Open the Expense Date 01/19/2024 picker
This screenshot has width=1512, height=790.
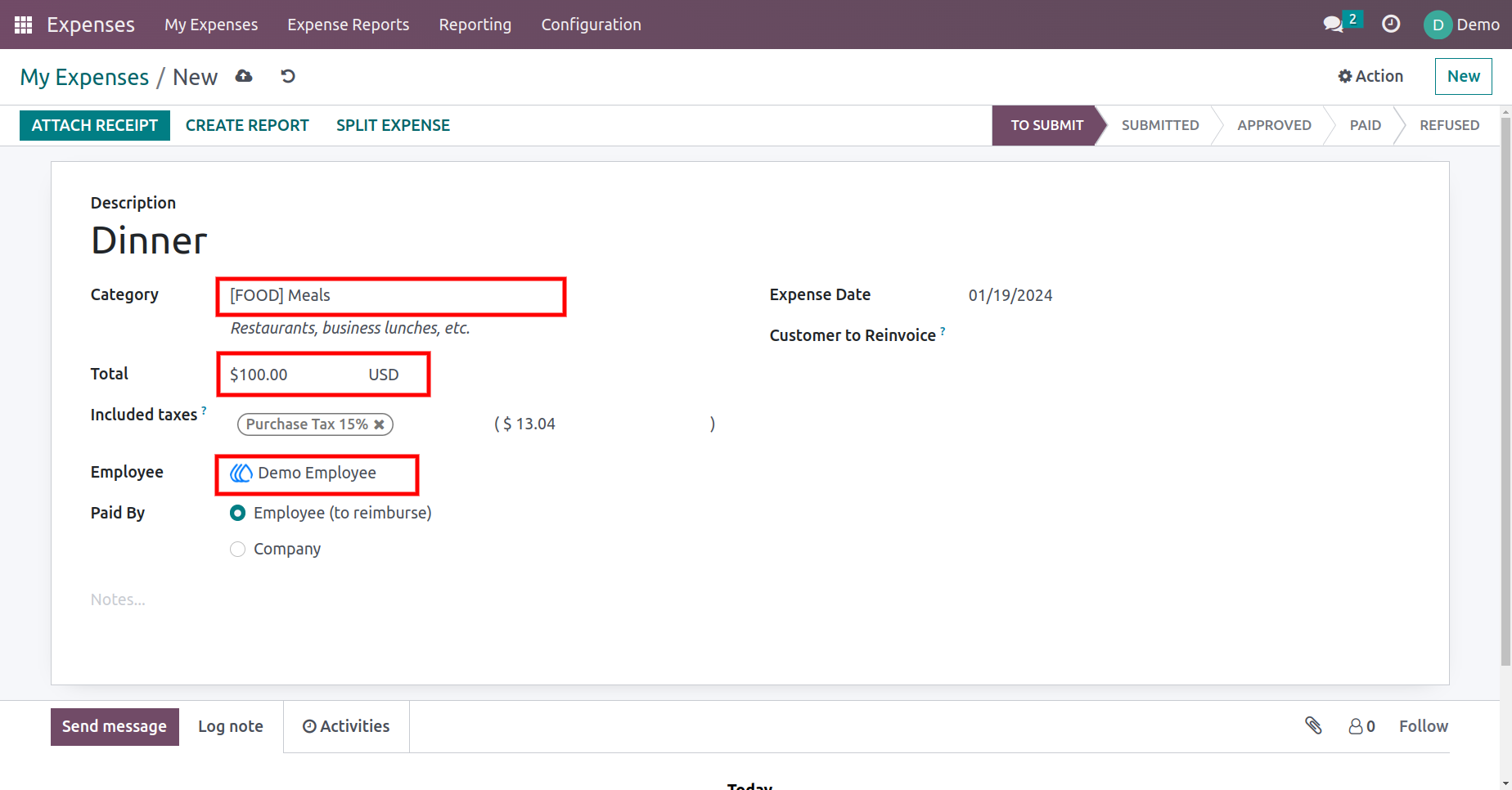tap(1010, 295)
